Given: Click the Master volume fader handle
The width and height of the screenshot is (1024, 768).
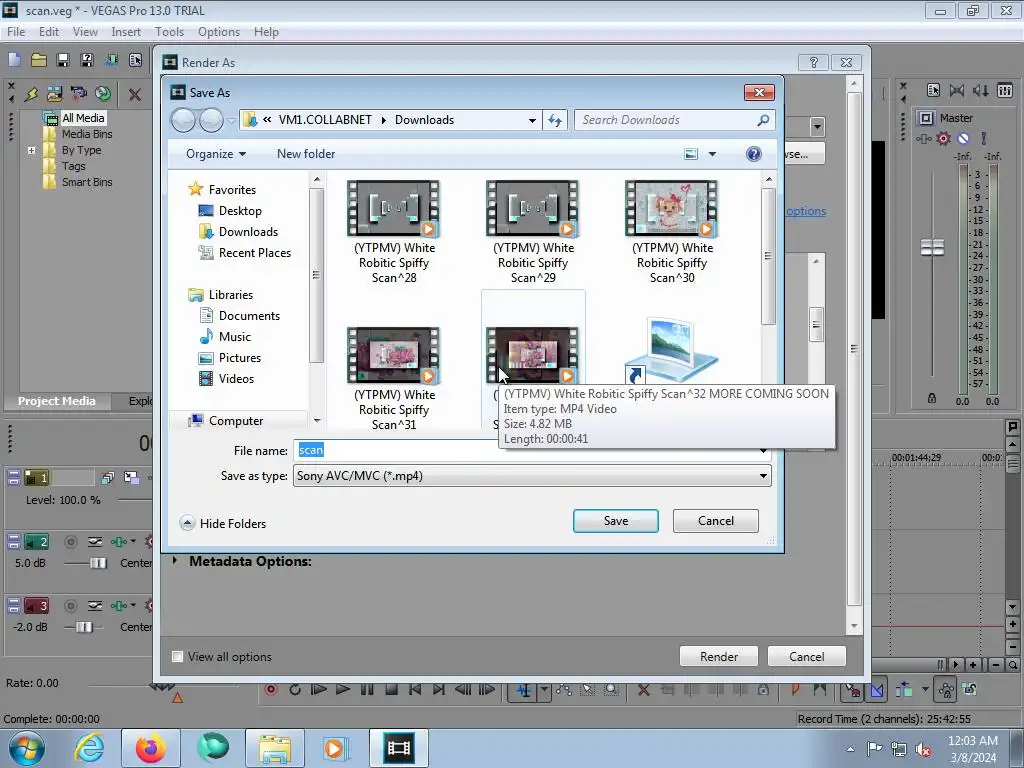Looking at the screenshot, I should click(x=932, y=248).
